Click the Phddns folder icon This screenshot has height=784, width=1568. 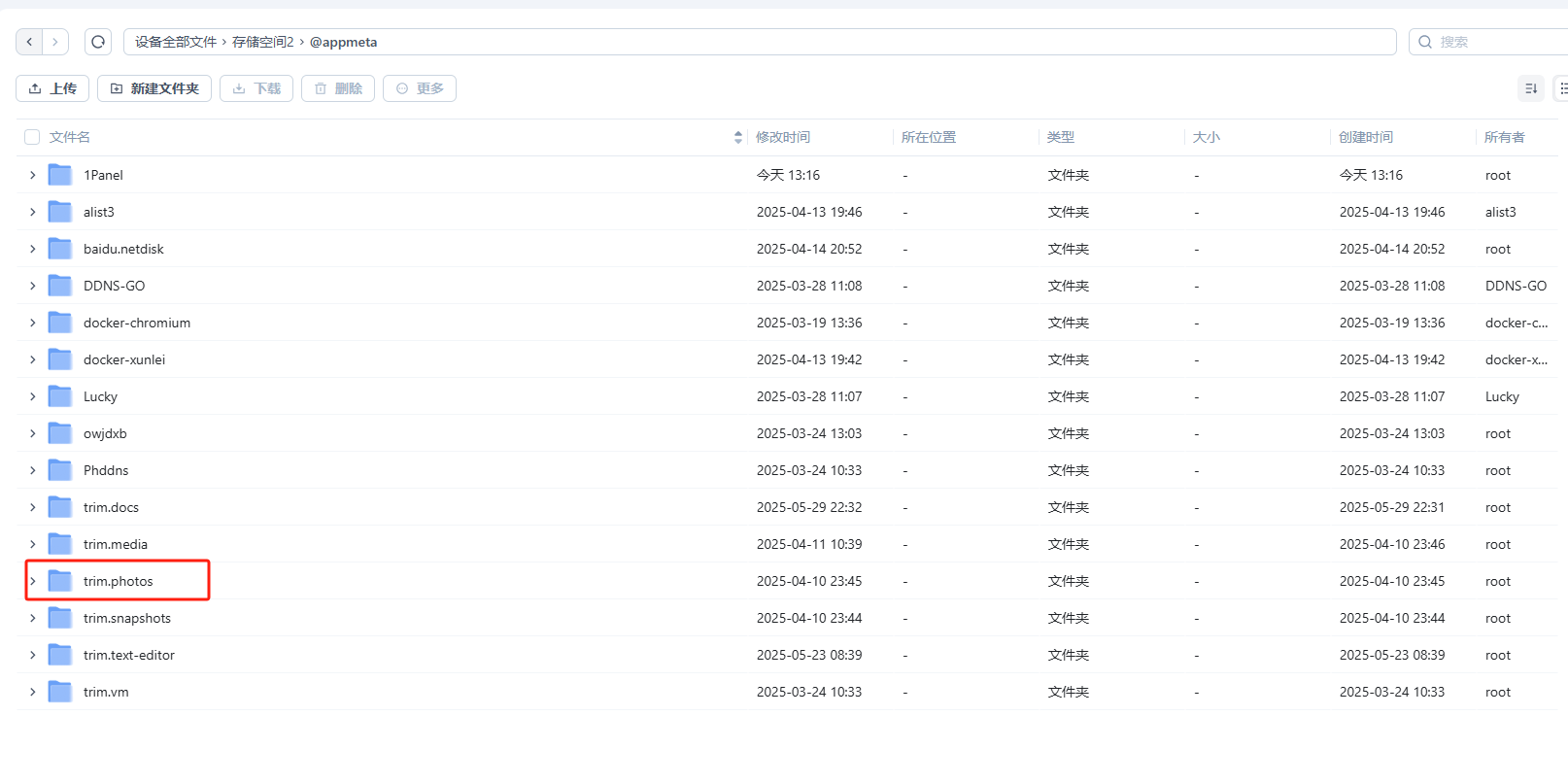click(x=60, y=470)
